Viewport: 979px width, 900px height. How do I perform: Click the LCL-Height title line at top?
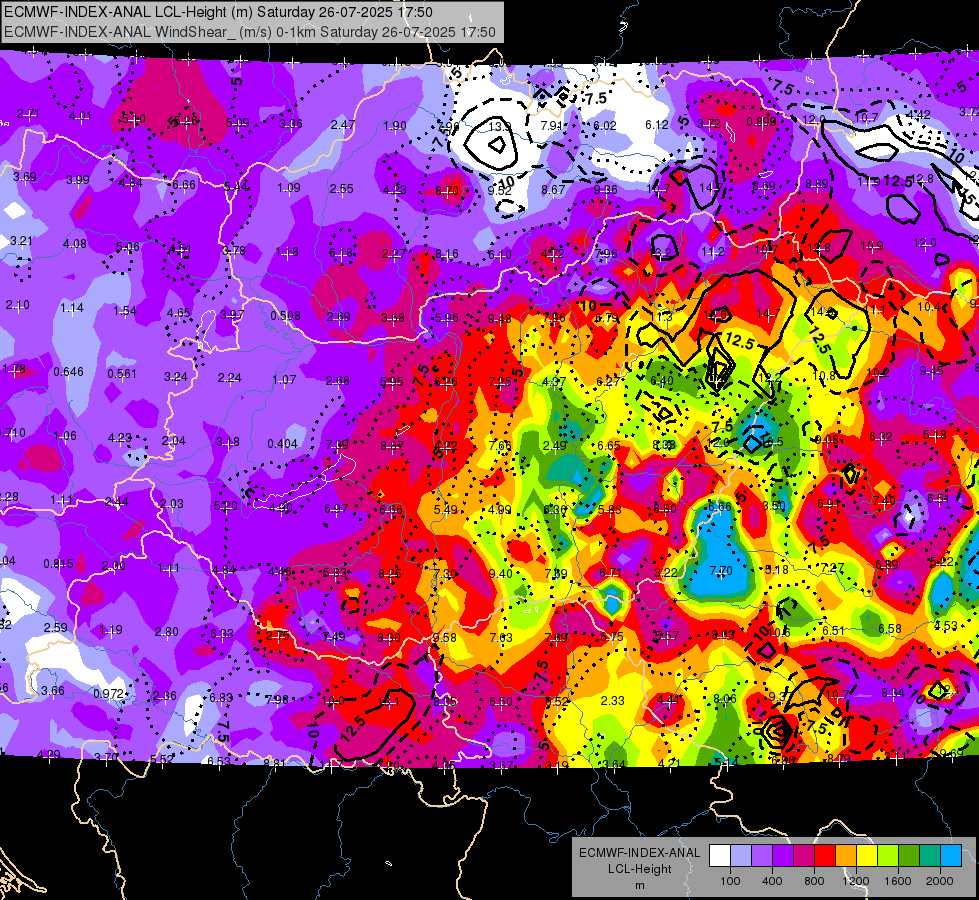pyautogui.click(x=219, y=12)
